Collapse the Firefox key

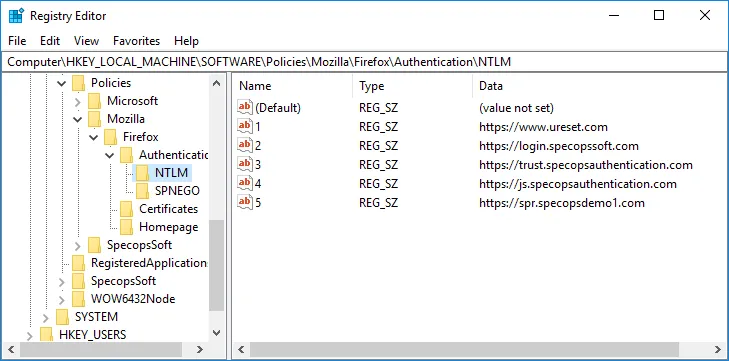[x=93, y=138]
